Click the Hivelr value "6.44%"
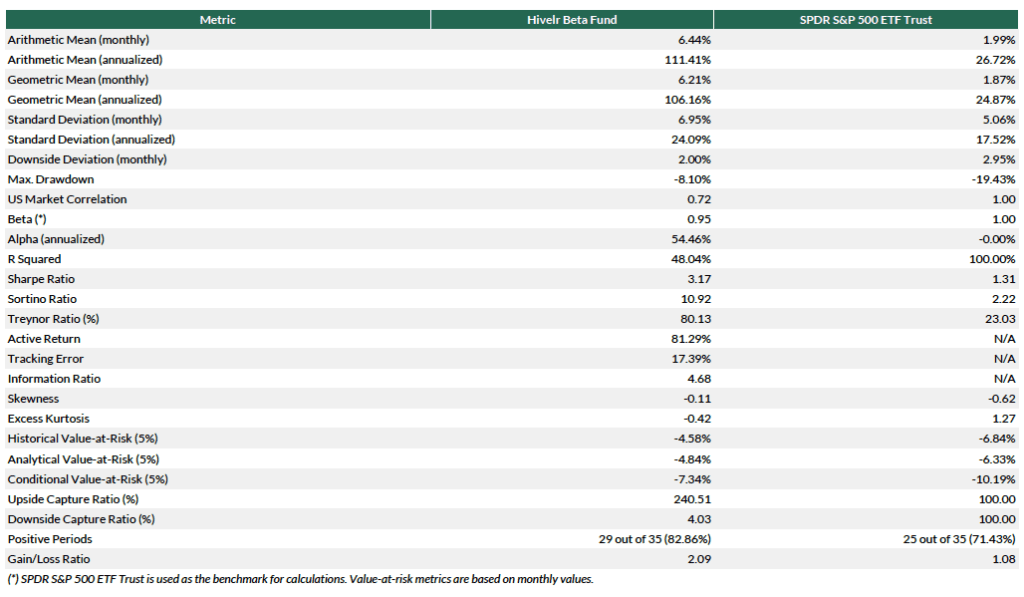Screen dimensions: 1024x597 coord(694,40)
